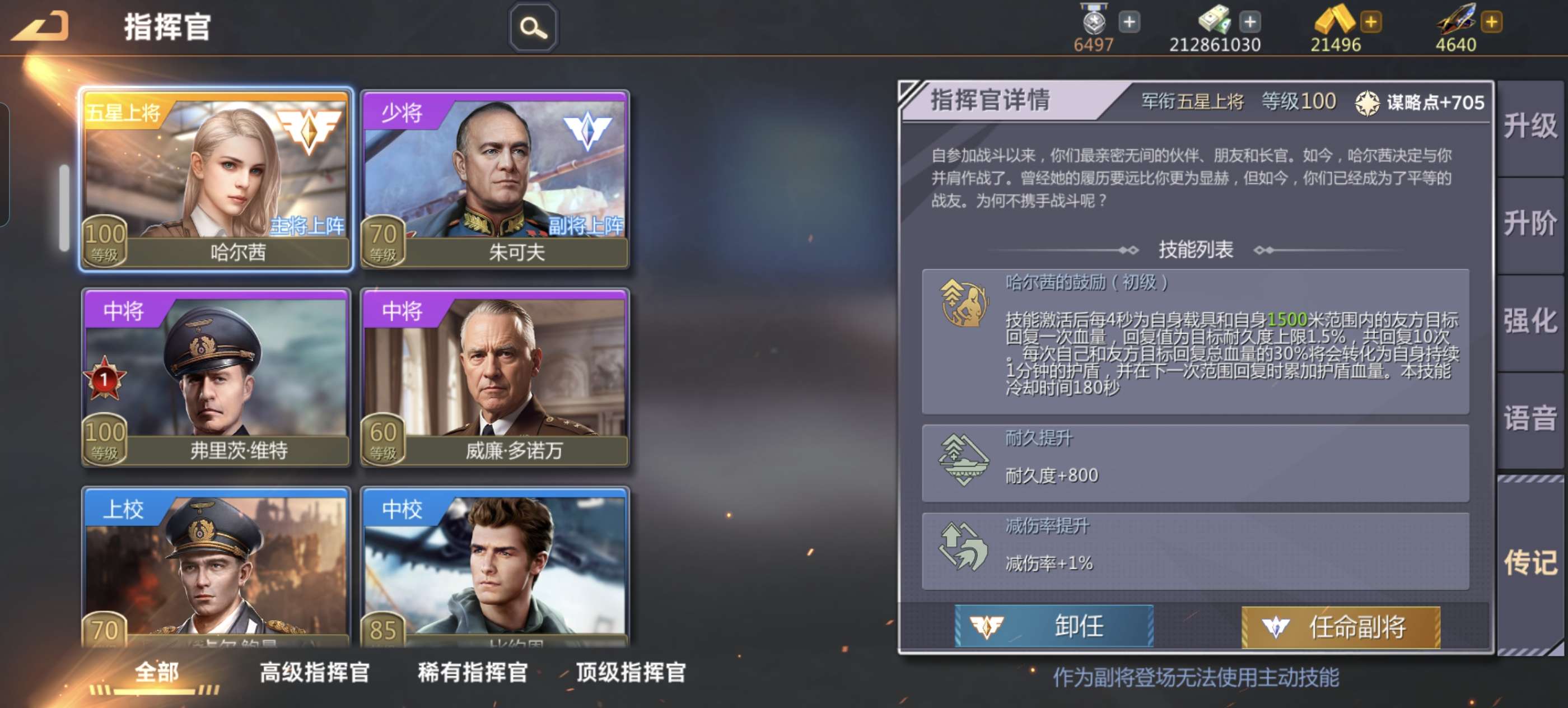
Task: Add more medals with plus icon
Action: [1129, 22]
